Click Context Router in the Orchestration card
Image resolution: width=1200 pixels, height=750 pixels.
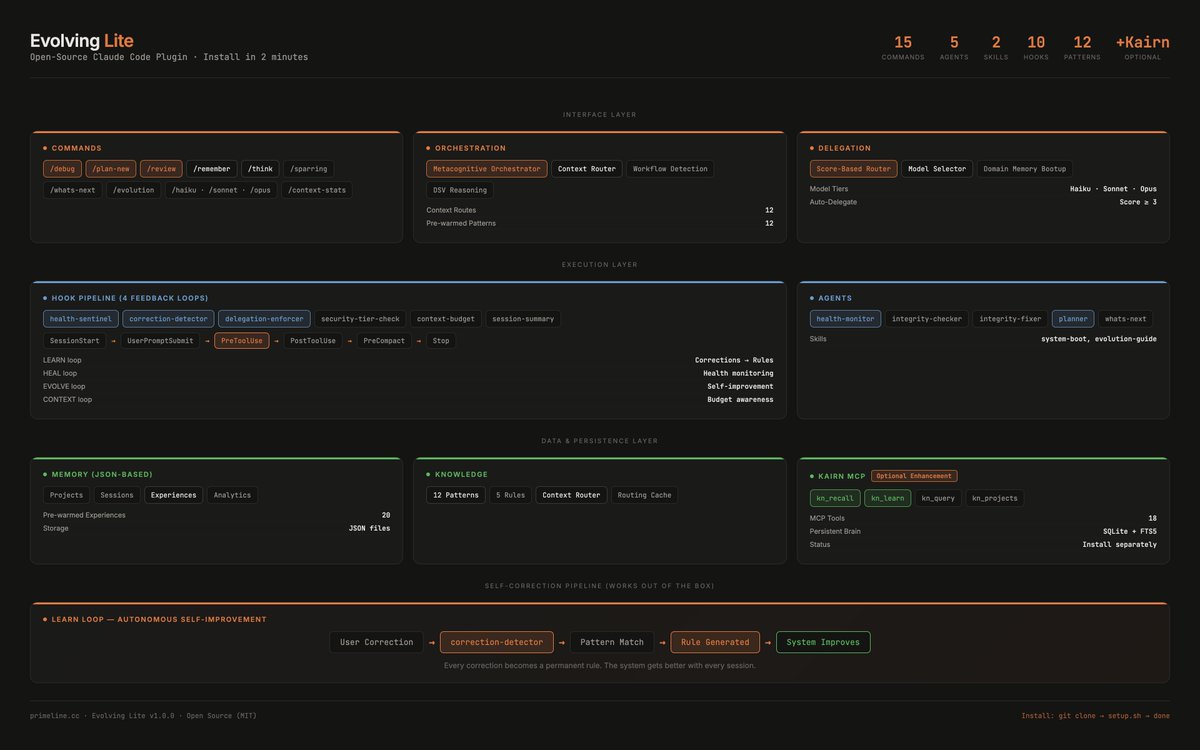[x=587, y=169]
